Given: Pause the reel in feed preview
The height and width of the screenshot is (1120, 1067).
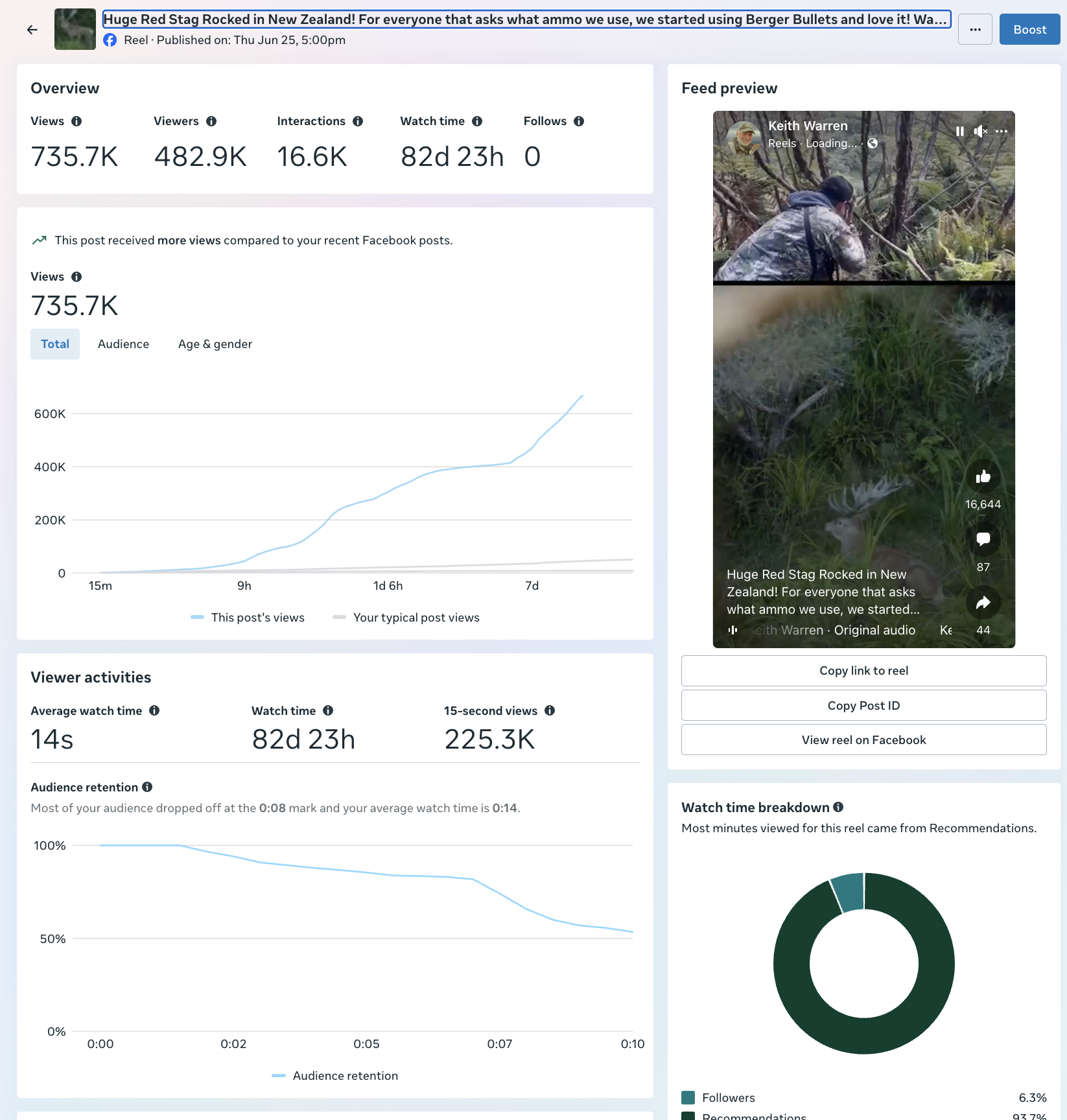Looking at the screenshot, I should 960,131.
